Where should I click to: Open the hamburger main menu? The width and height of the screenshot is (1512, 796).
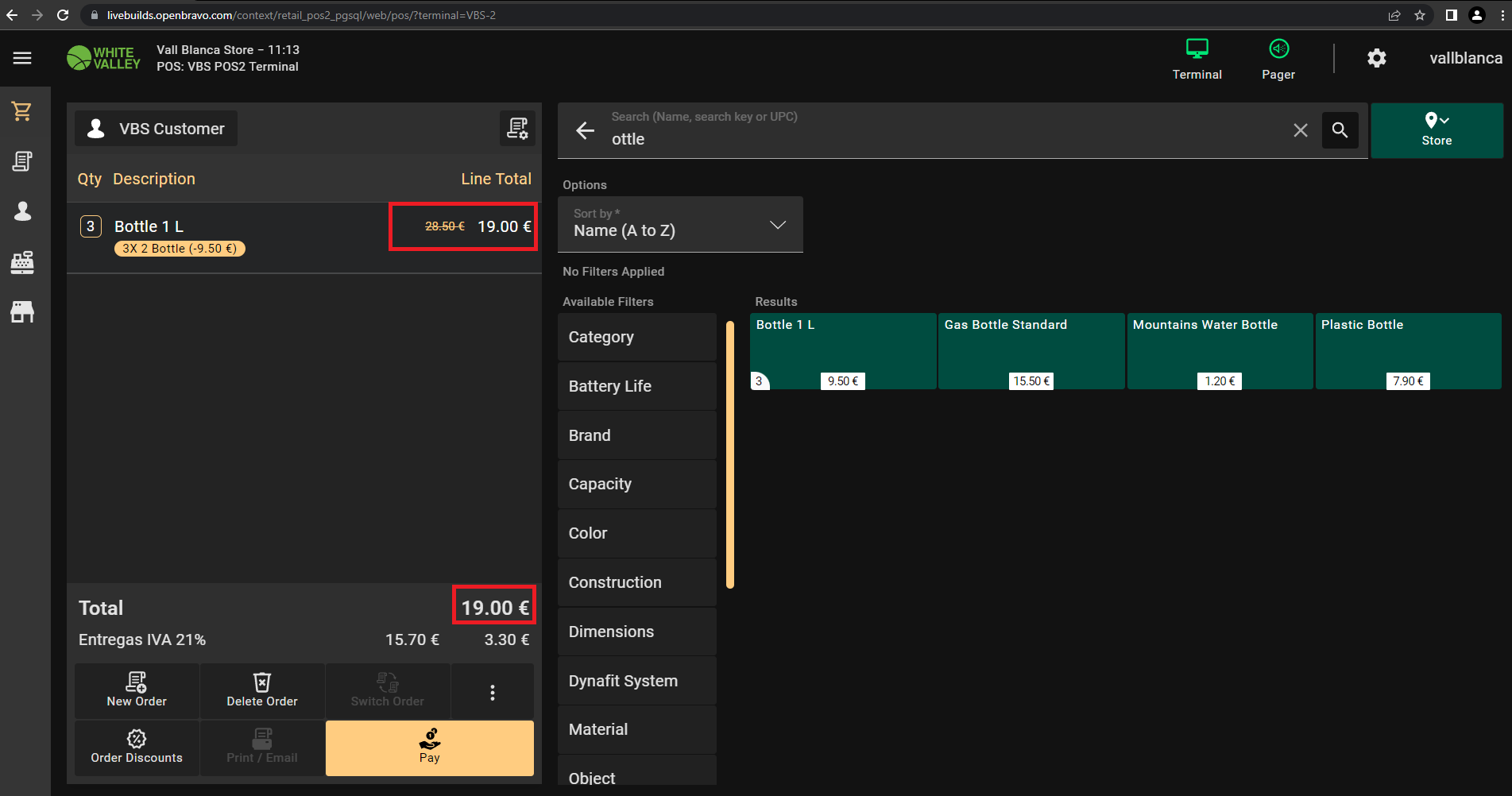click(22, 58)
